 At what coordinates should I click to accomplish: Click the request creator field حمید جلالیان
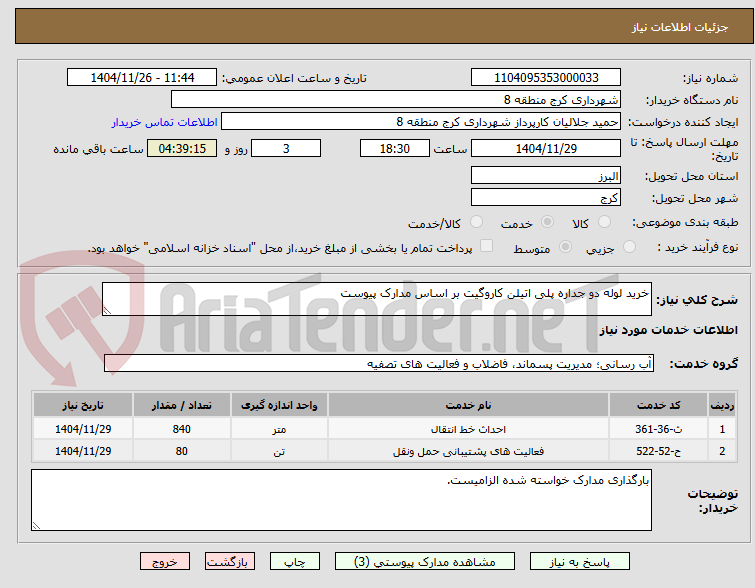coord(421,122)
